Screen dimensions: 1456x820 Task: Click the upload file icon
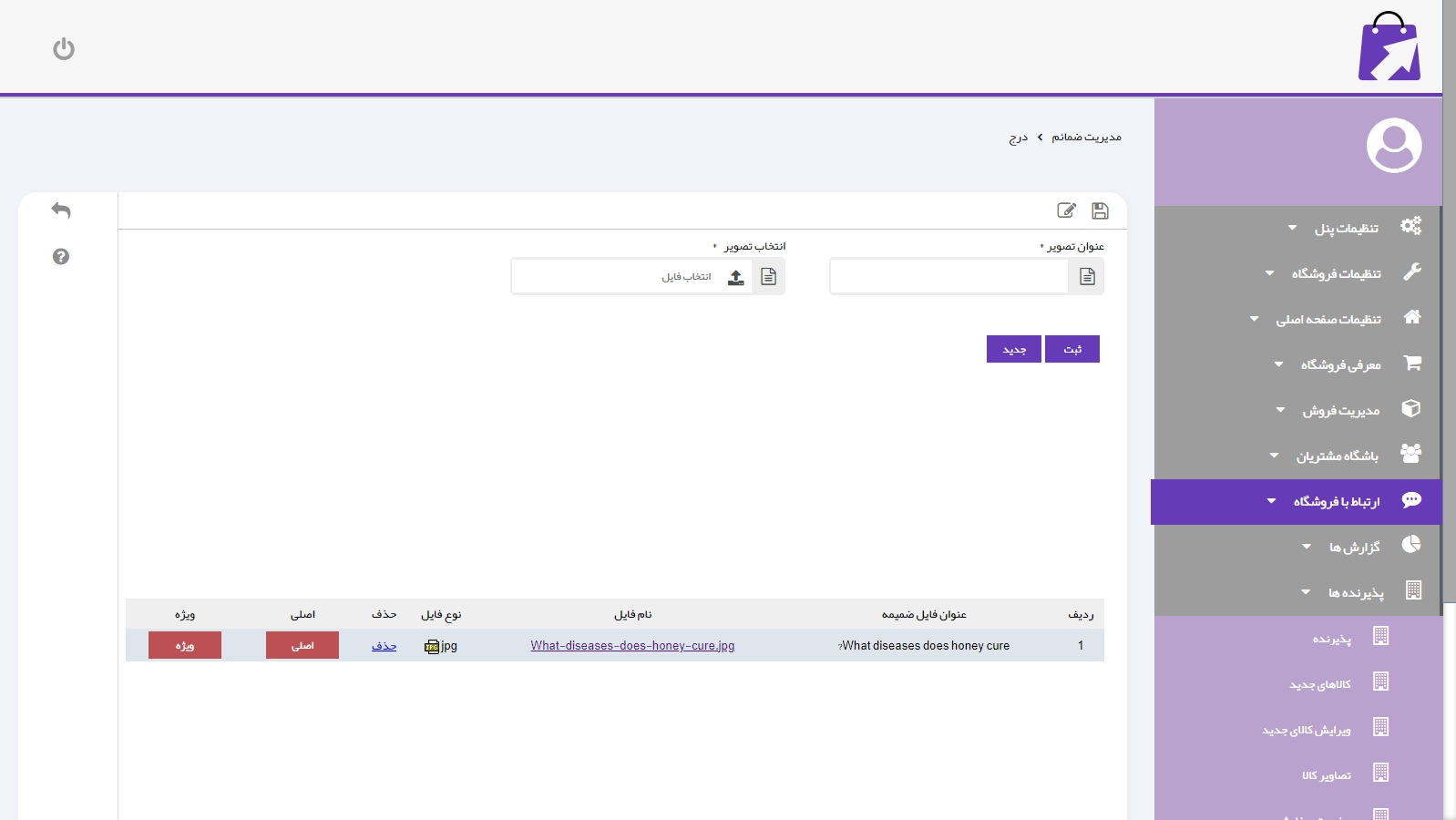coord(735,277)
